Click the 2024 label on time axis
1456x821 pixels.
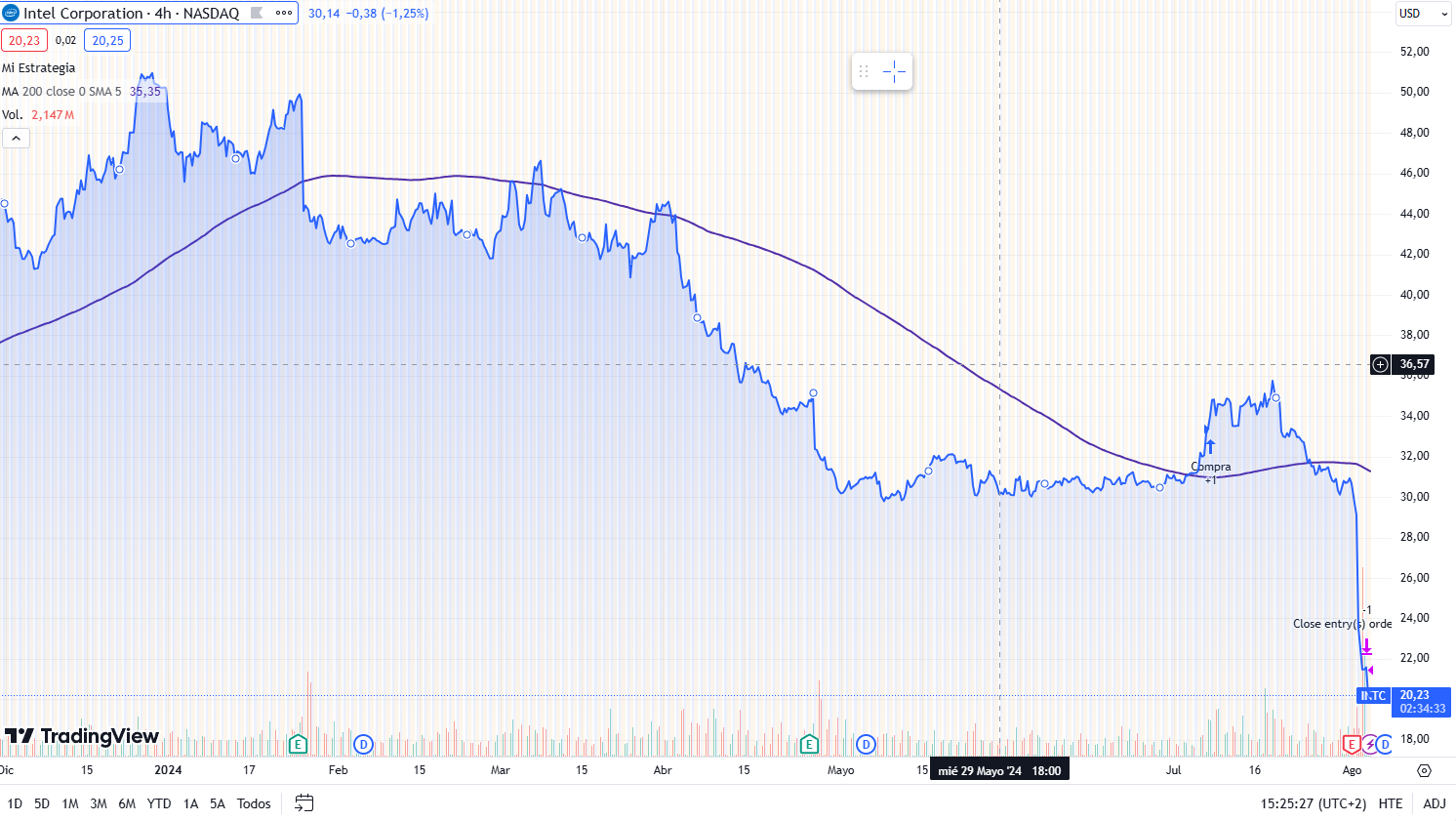[x=168, y=770]
